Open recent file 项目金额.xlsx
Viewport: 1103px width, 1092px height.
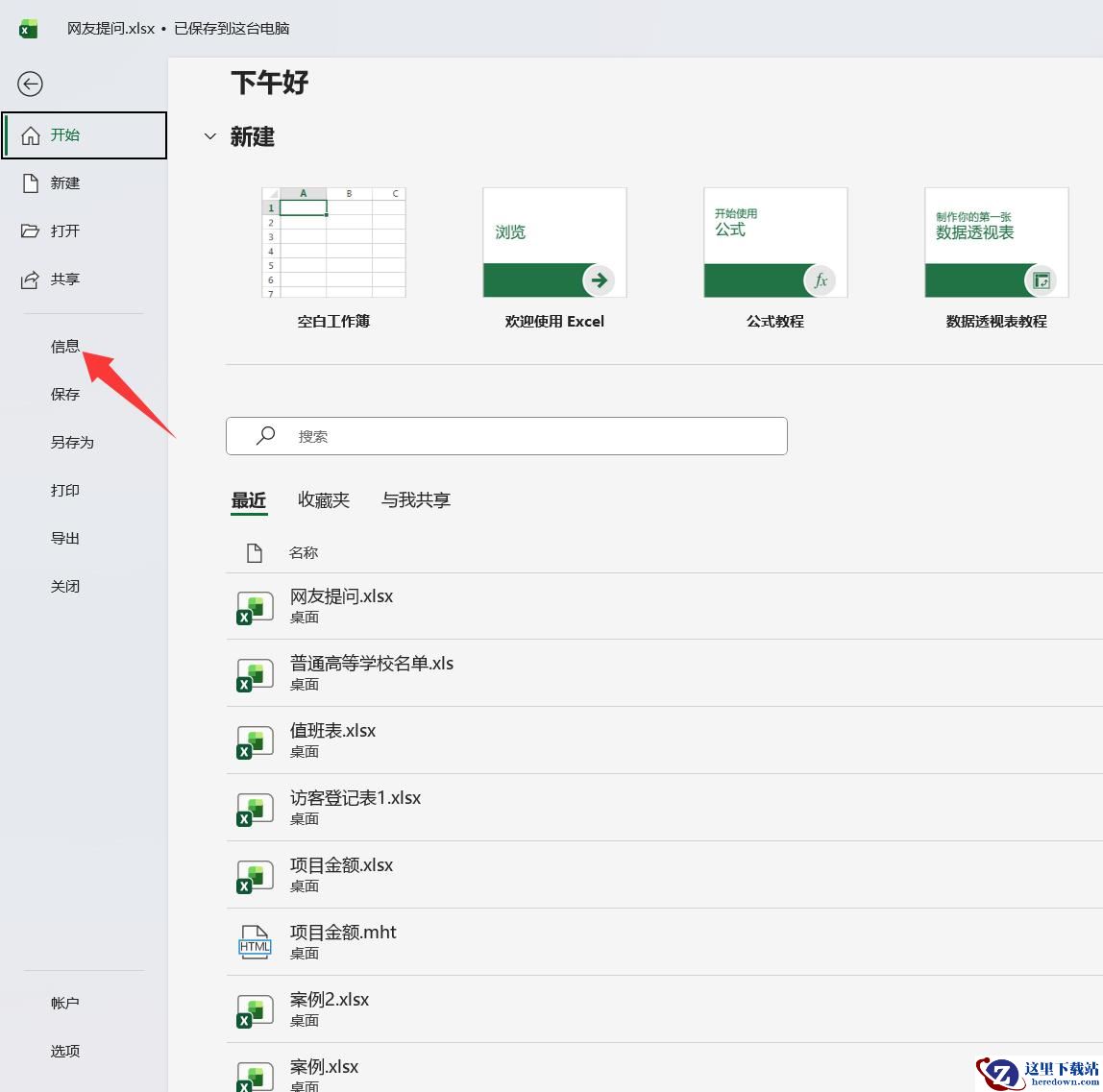[665, 876]
